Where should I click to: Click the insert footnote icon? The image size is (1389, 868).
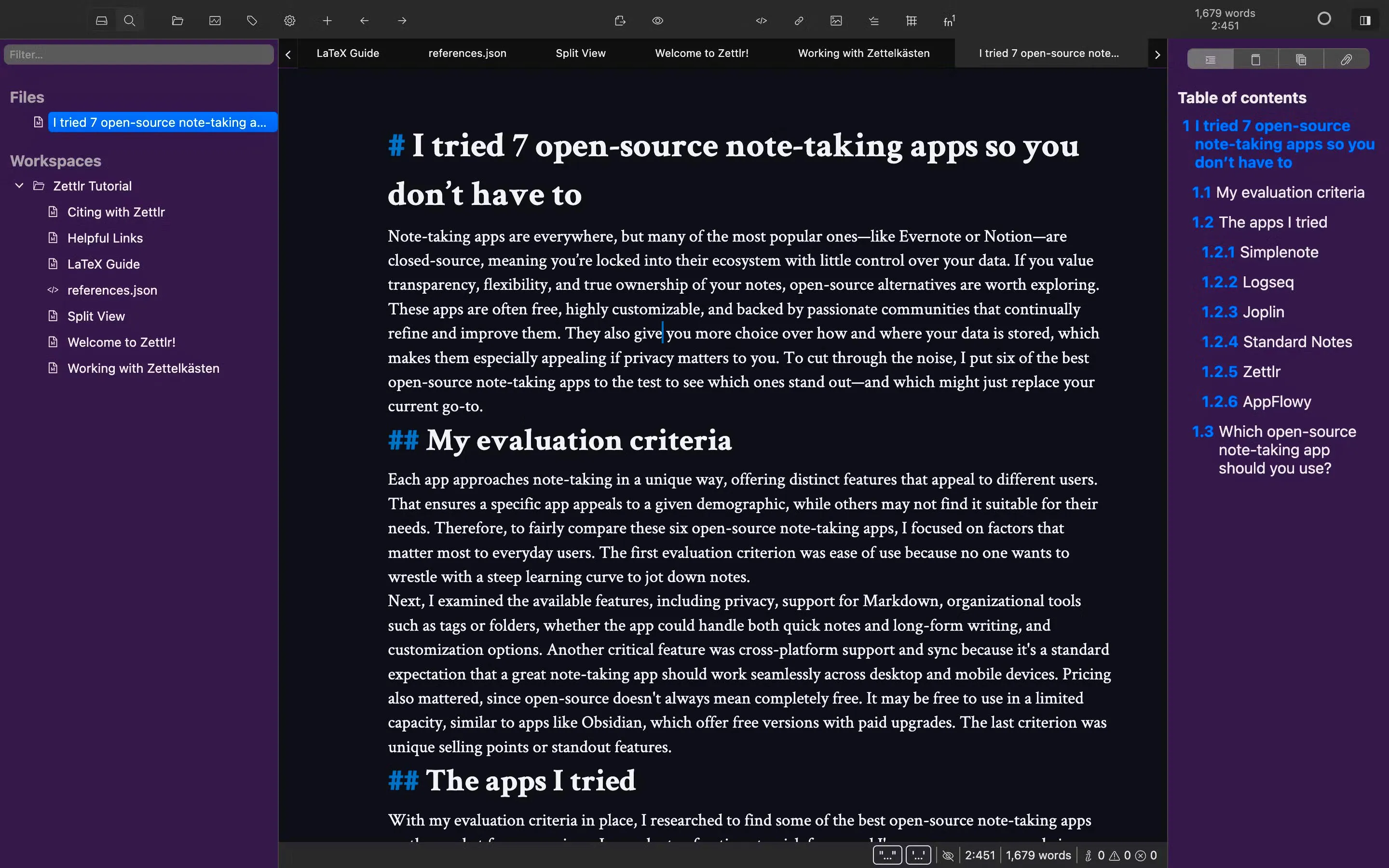coord(948,21)
